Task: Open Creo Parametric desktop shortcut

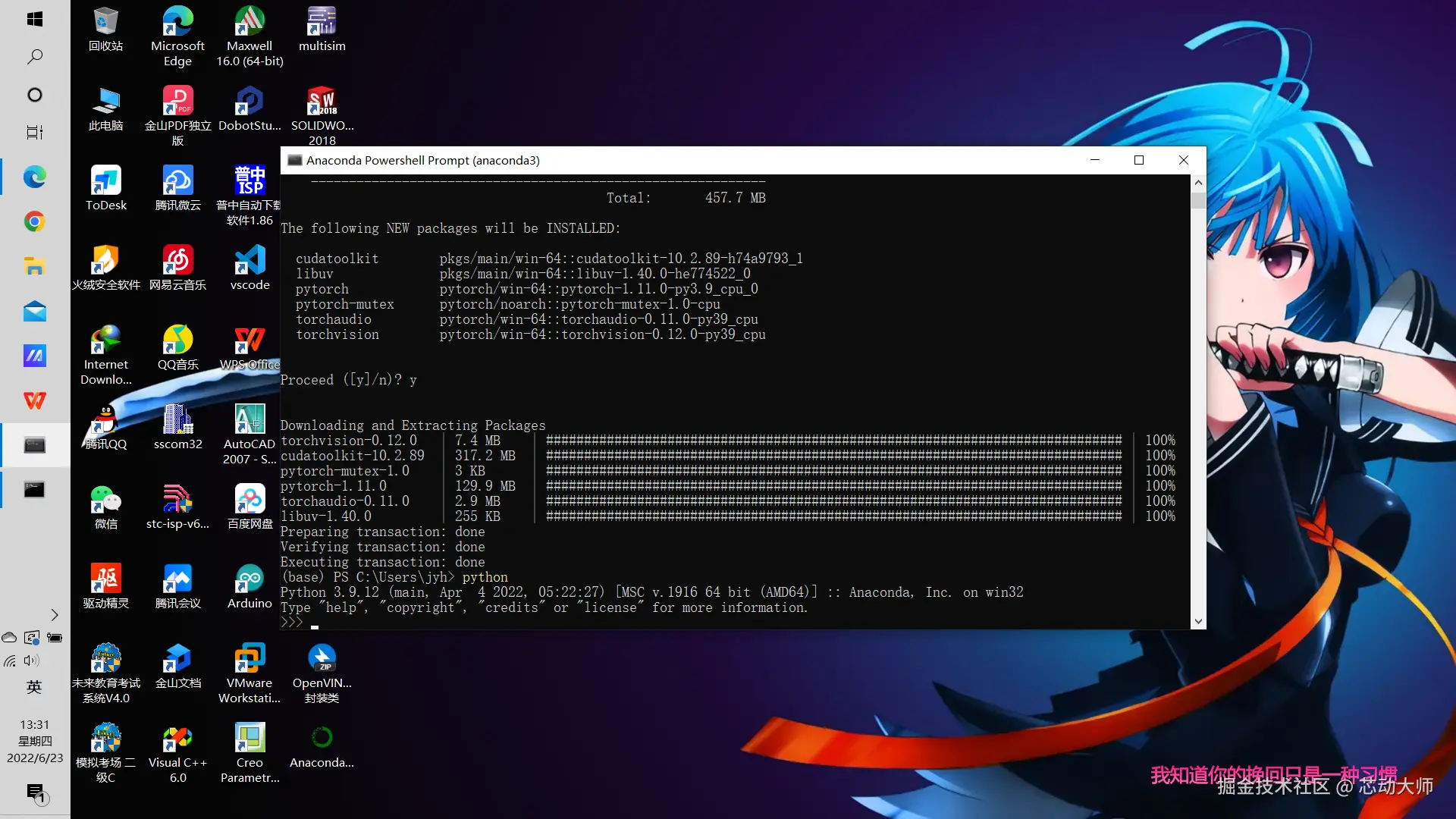Action: click(249, 739)
